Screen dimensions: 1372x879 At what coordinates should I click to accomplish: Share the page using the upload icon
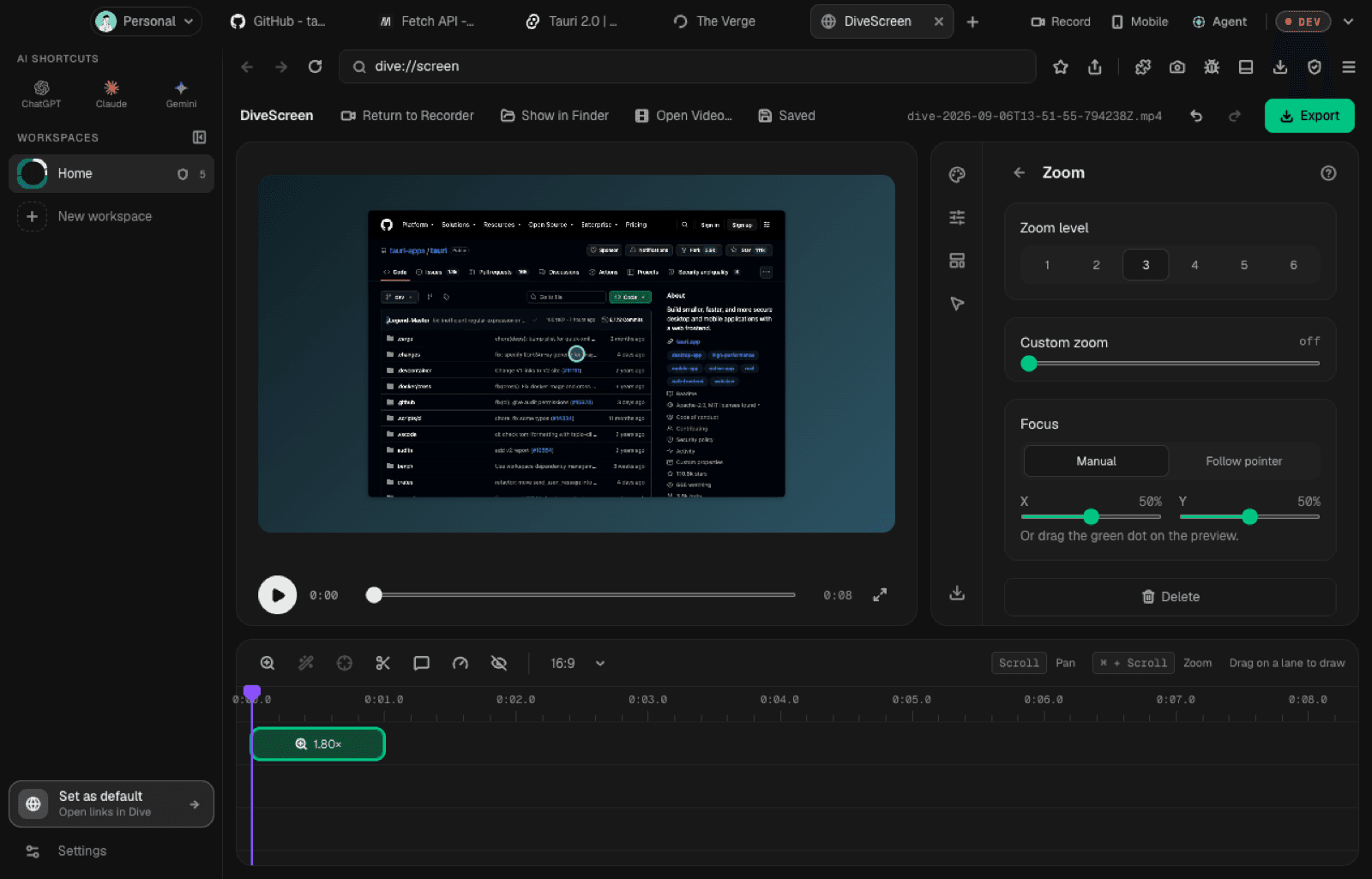1095,67
